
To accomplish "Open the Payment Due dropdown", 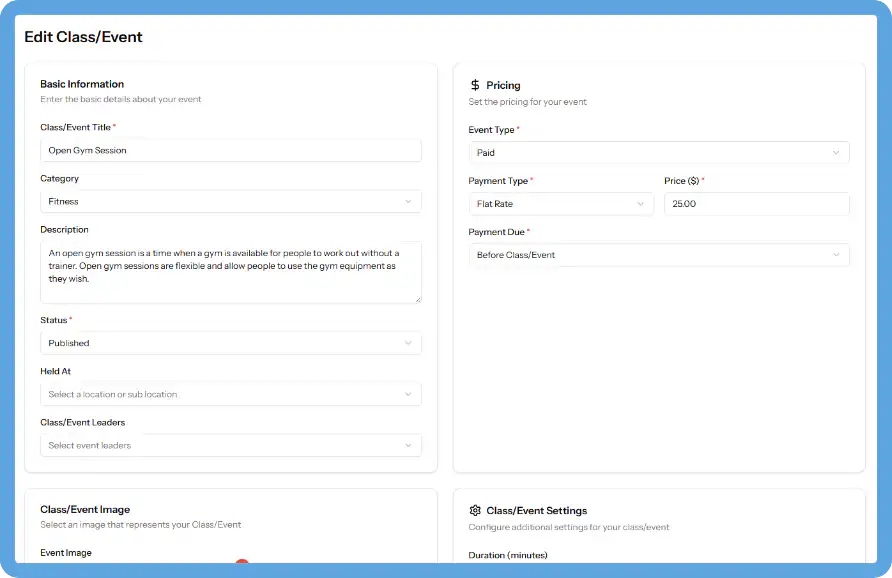I will click(x=658, y=255).
